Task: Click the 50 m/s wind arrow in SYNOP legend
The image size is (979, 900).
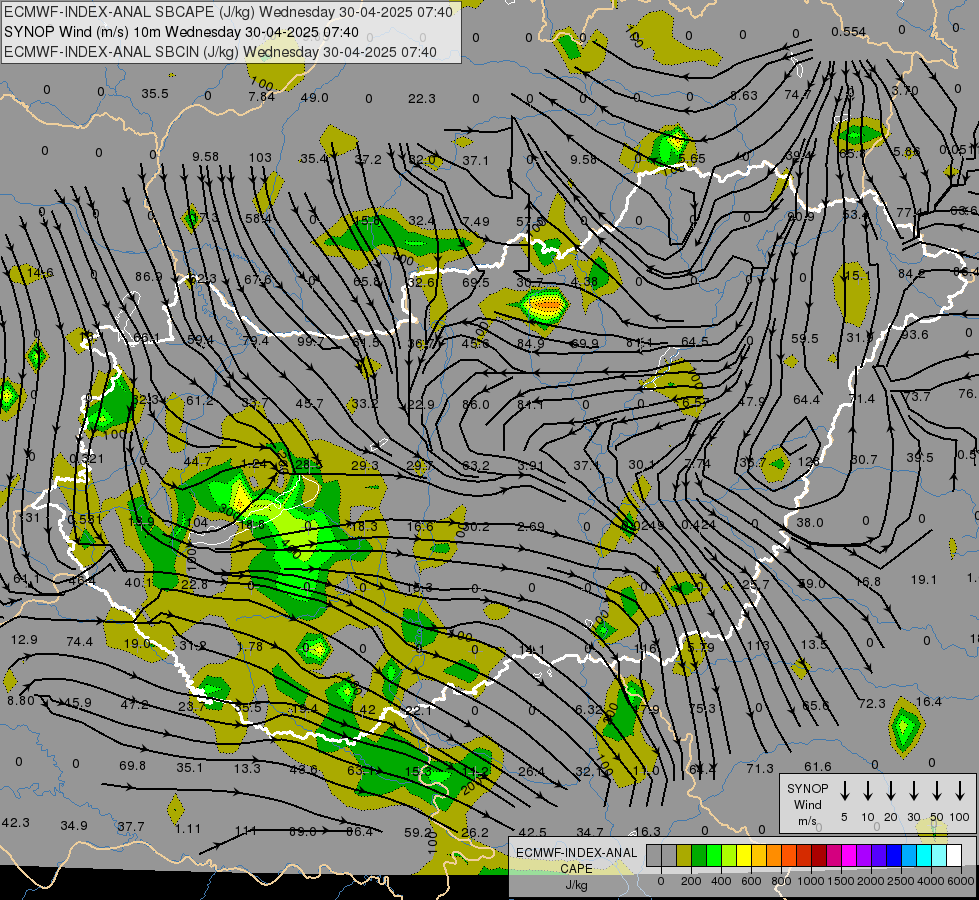Action: click(x=937, y=791)
